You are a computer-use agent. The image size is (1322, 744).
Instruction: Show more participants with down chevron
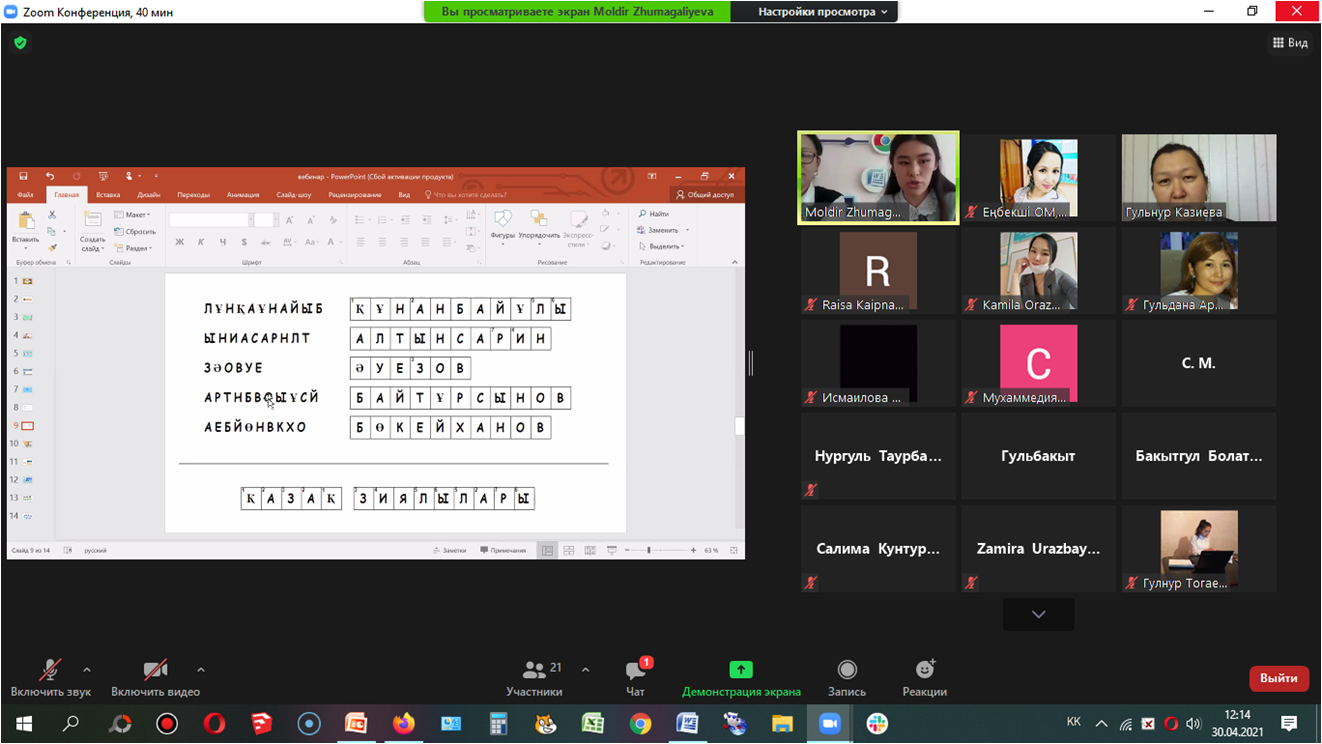(x=1038, y=614)
